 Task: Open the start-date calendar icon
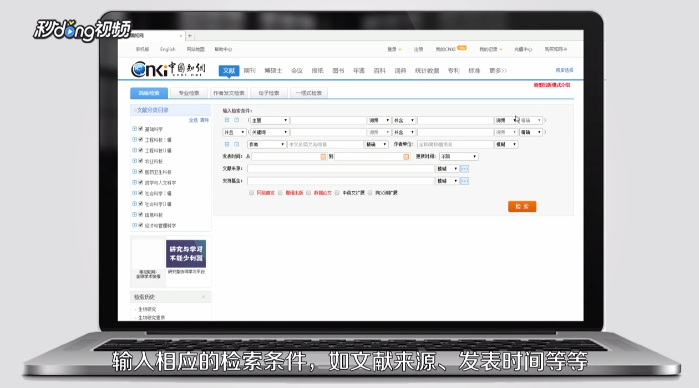point(323,157)
